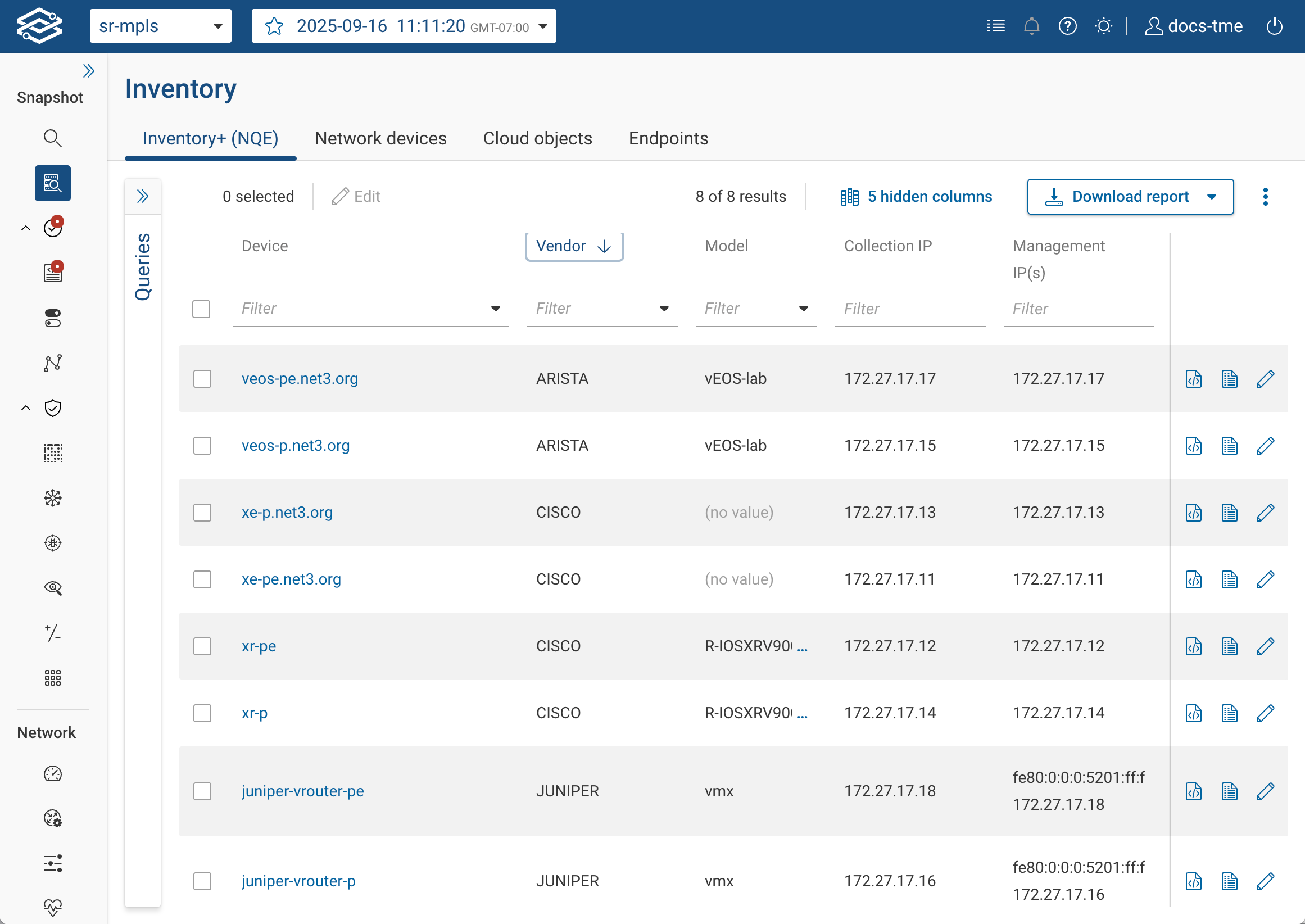
Task: Check the box for xe-p.net3.org
Action: (x=202, y=513)
